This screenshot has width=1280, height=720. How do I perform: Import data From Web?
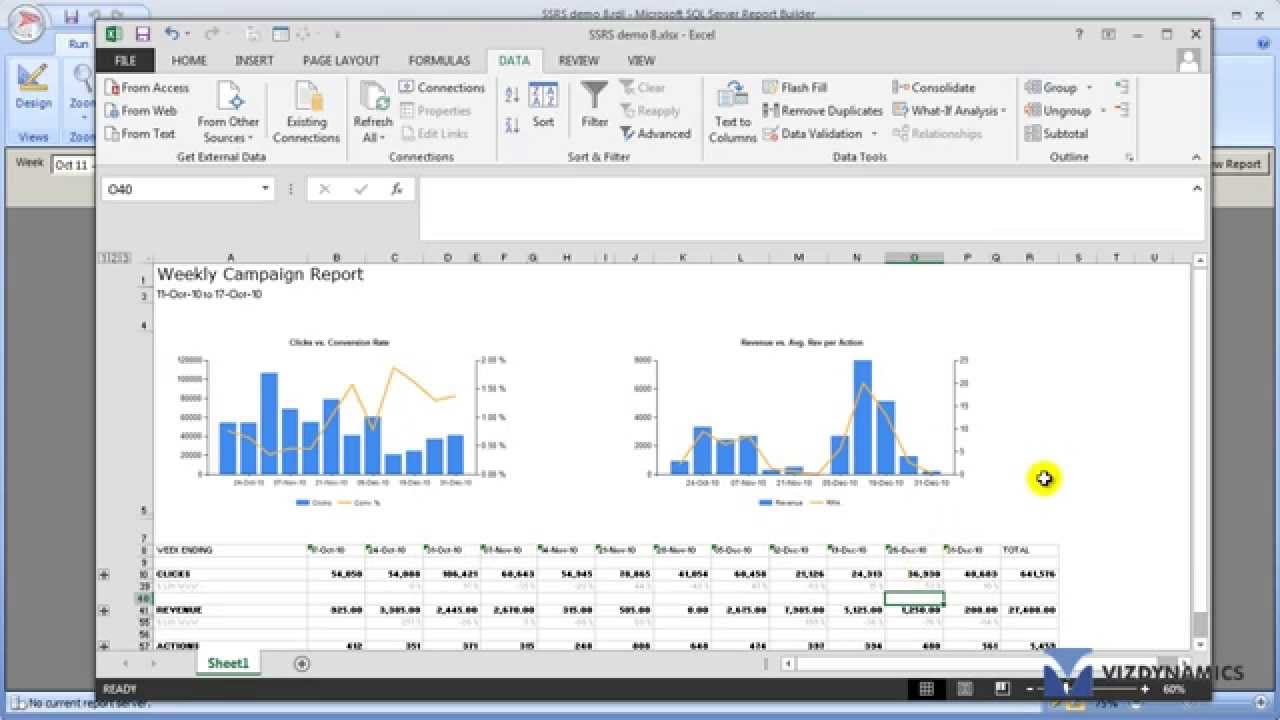pyautogui.click(x=140, y=111)
